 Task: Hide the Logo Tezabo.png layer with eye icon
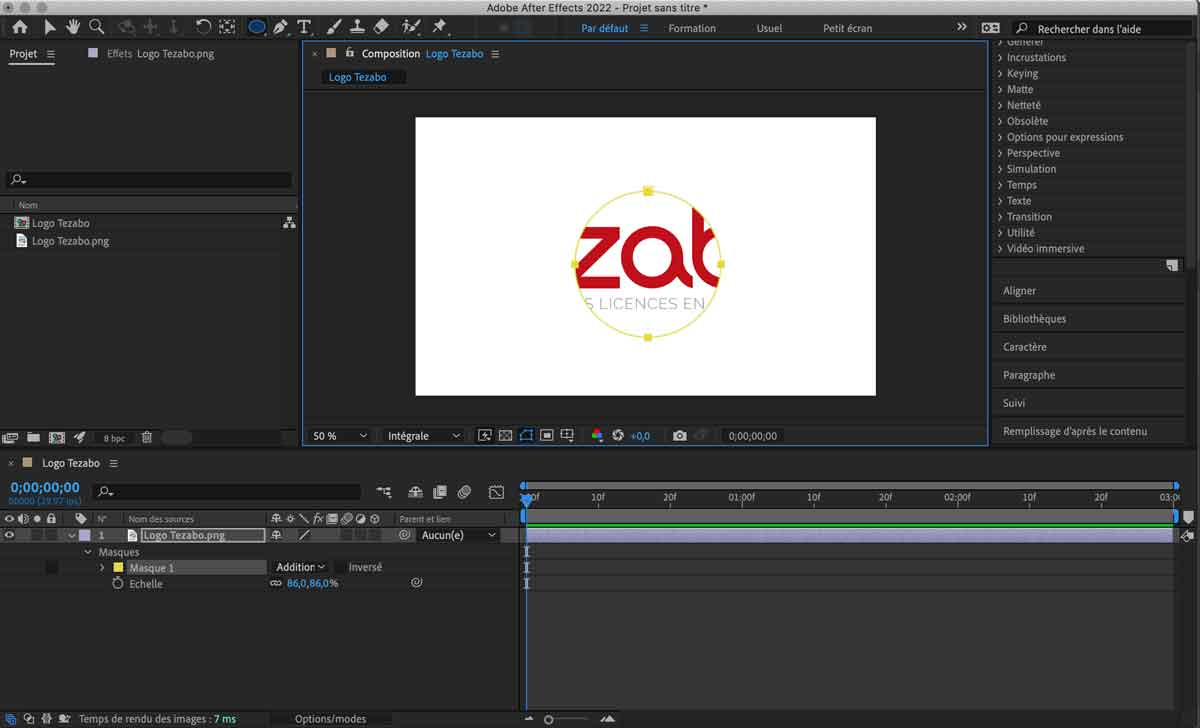[9, 536]
